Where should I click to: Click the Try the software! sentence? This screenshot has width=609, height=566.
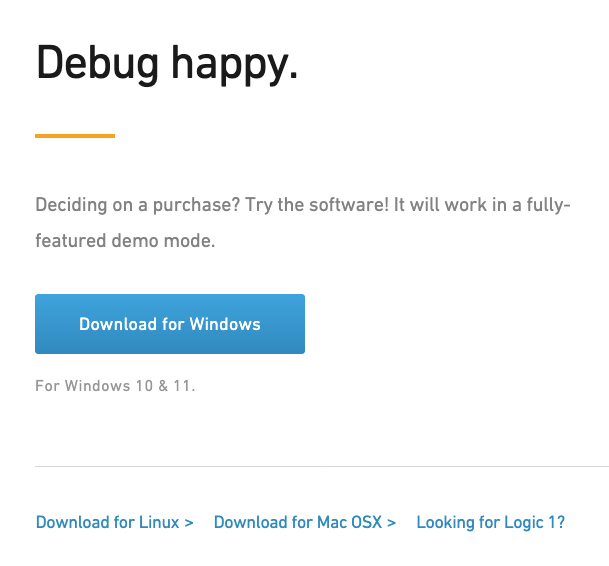click(317, 205)
